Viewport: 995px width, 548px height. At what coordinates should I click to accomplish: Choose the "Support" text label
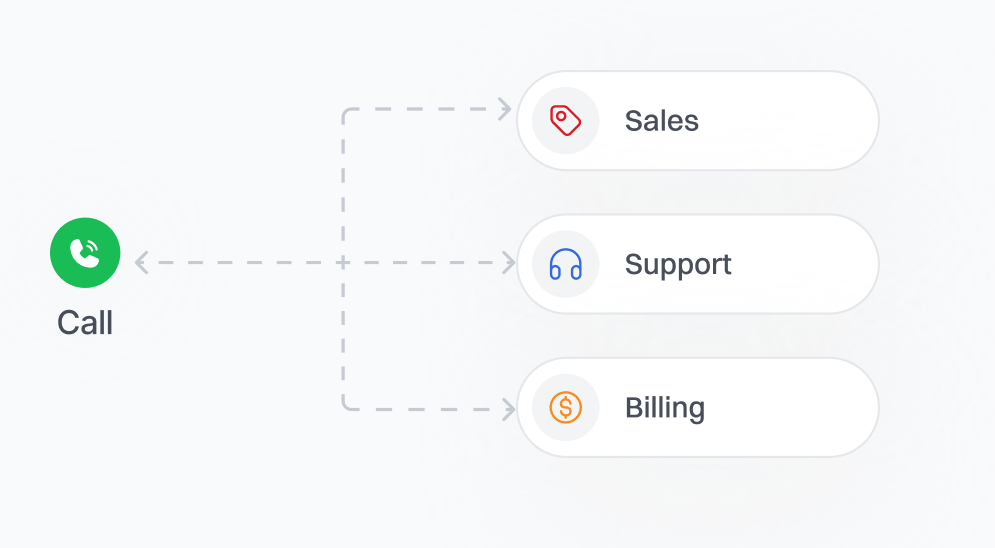678,264
